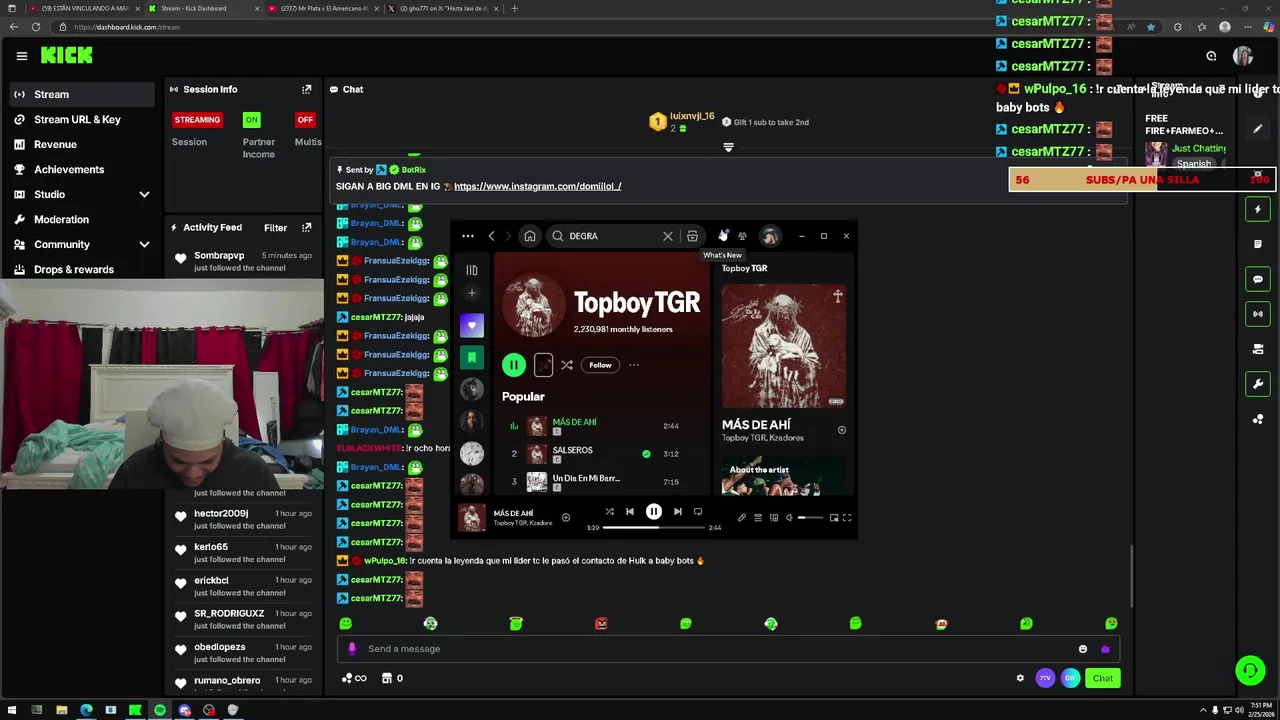
Task: Open Spotify lyrics microphone icon
Action: (742, 518)
